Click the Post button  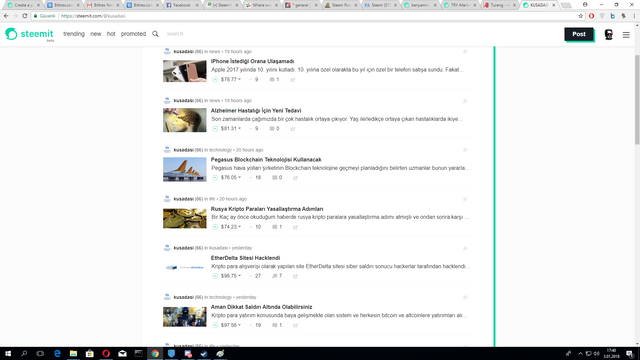579,34
